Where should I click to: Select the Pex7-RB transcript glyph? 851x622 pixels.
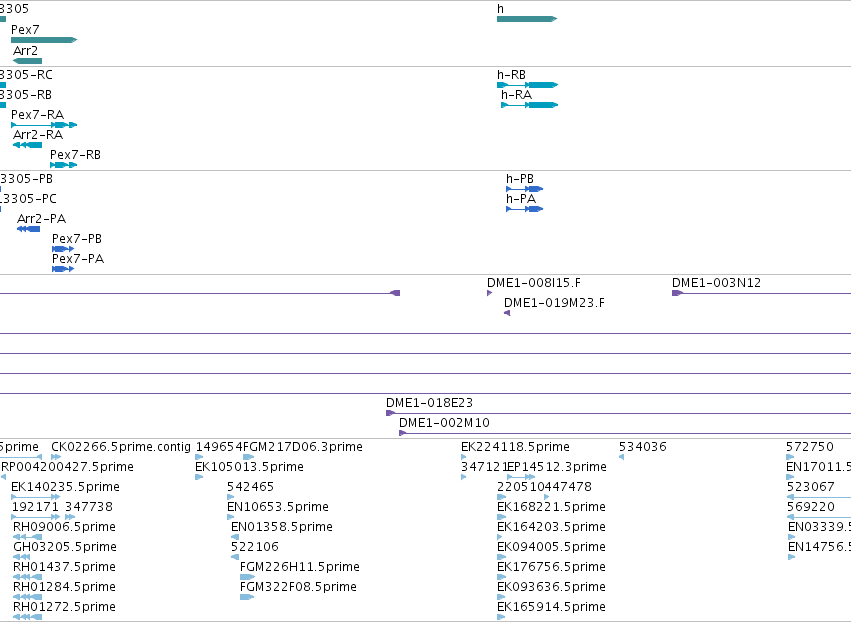(63, 165)
